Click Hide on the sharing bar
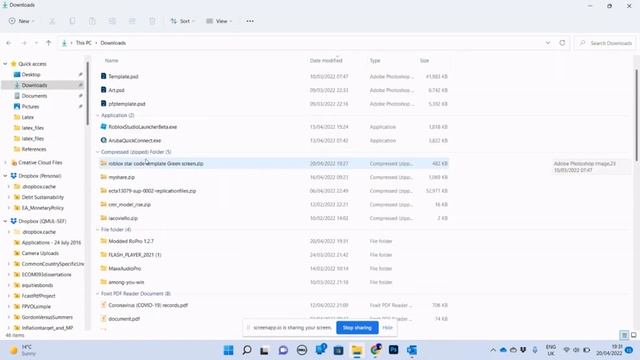The image size is (640, 360). [387, 328]
